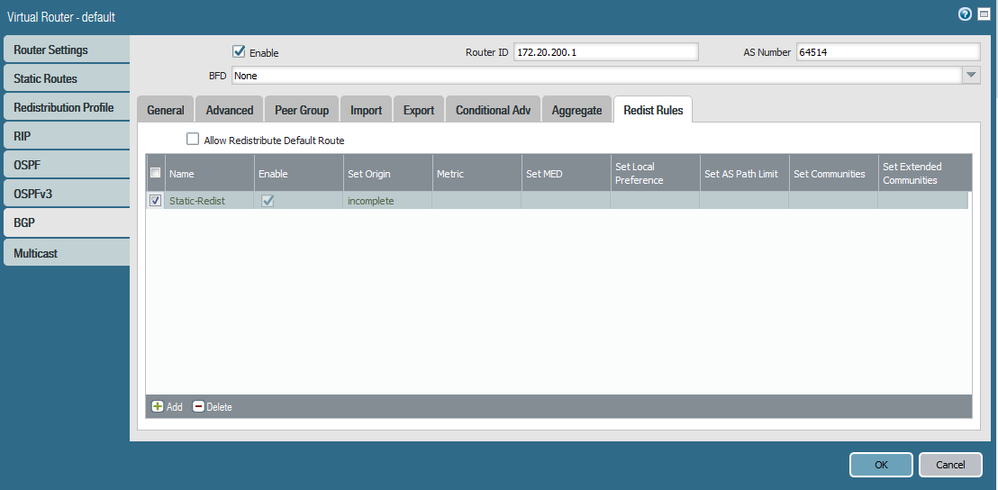Select OSPFv3 in the sidebar
Screen dimensions: 998x490
tap(67, 195)
